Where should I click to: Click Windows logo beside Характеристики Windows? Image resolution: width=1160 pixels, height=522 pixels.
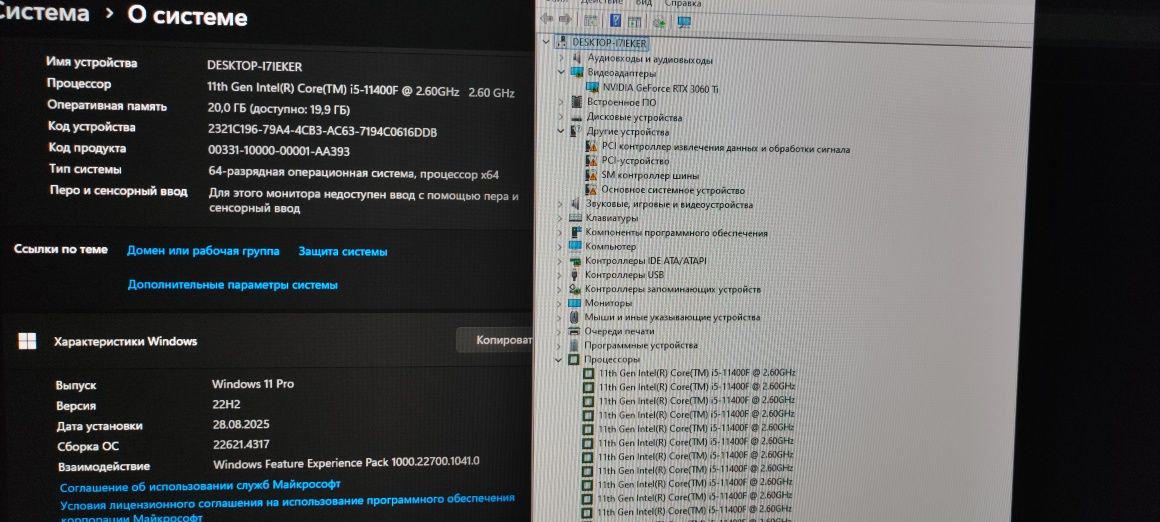(x=27, y=340)
